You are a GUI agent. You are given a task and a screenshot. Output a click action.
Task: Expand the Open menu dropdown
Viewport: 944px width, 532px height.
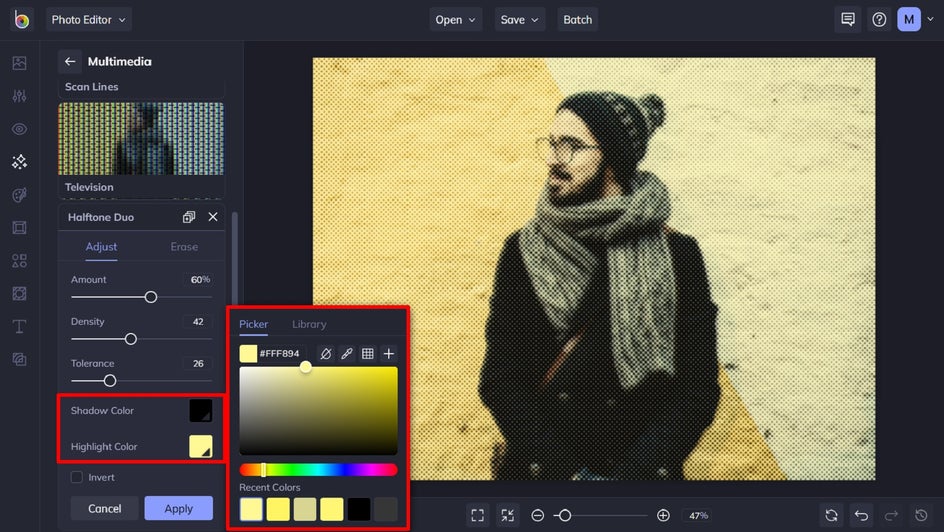[x=456, y=20]
